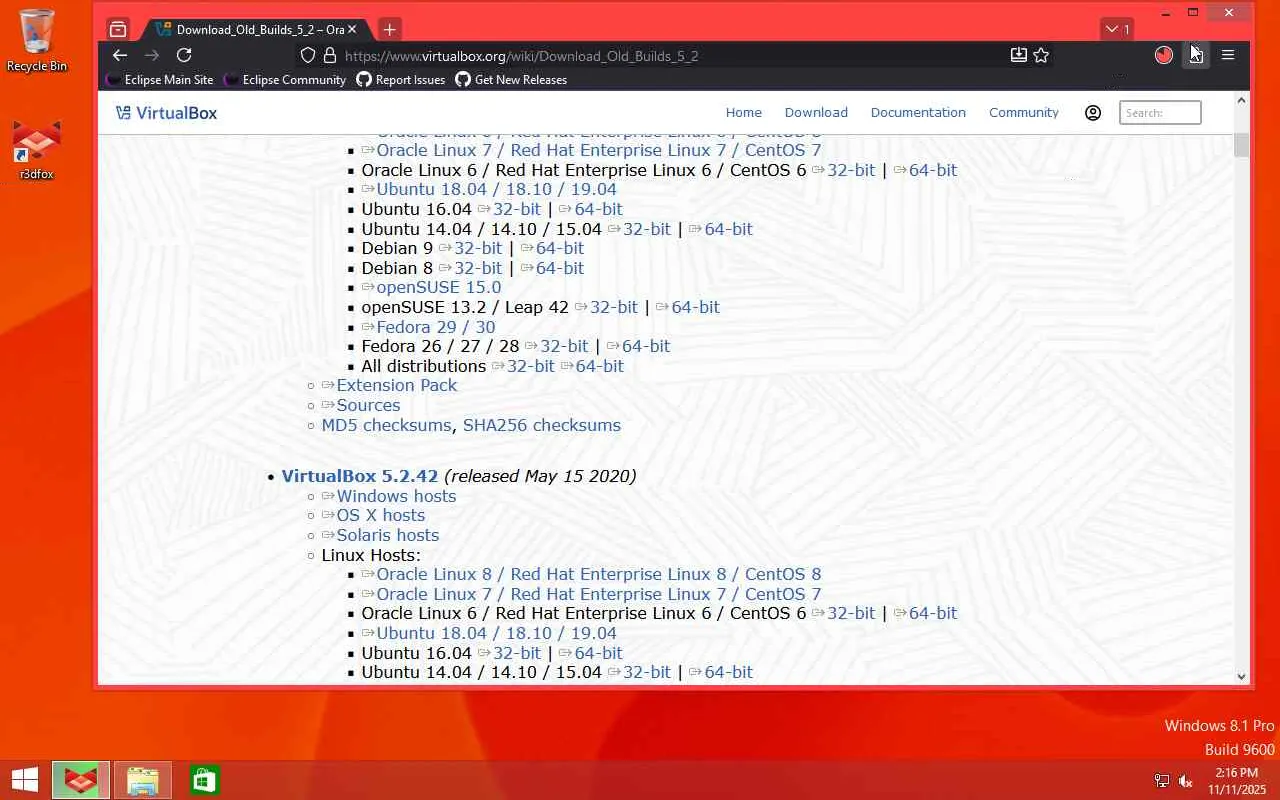Open the Eclipse Main Site bookmark
Screen dimensions: 1280x800
pyautogui.click(x=160, y=80)
